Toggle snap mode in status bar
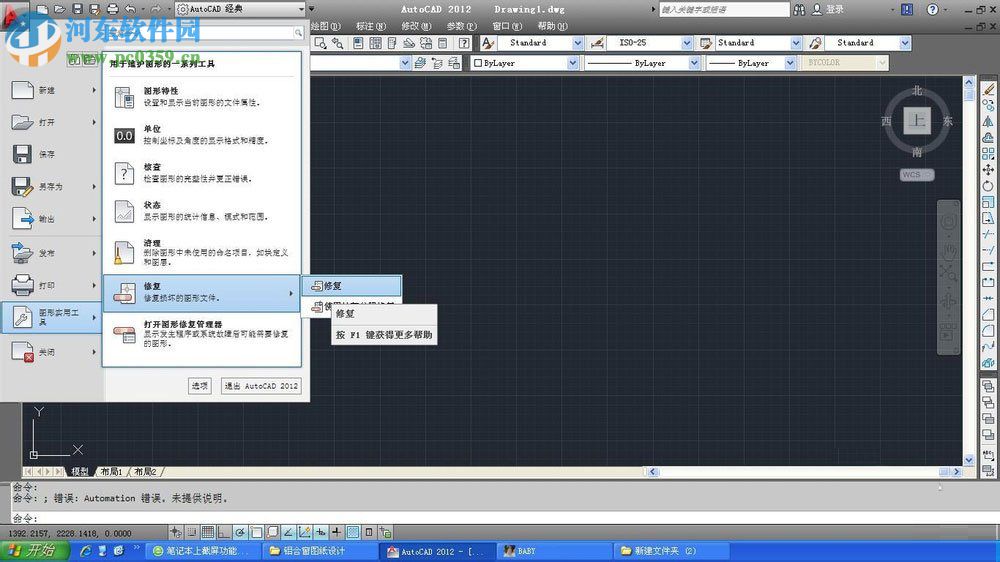1000x562 pixels. pyautogui.click(x=192, y=532)
